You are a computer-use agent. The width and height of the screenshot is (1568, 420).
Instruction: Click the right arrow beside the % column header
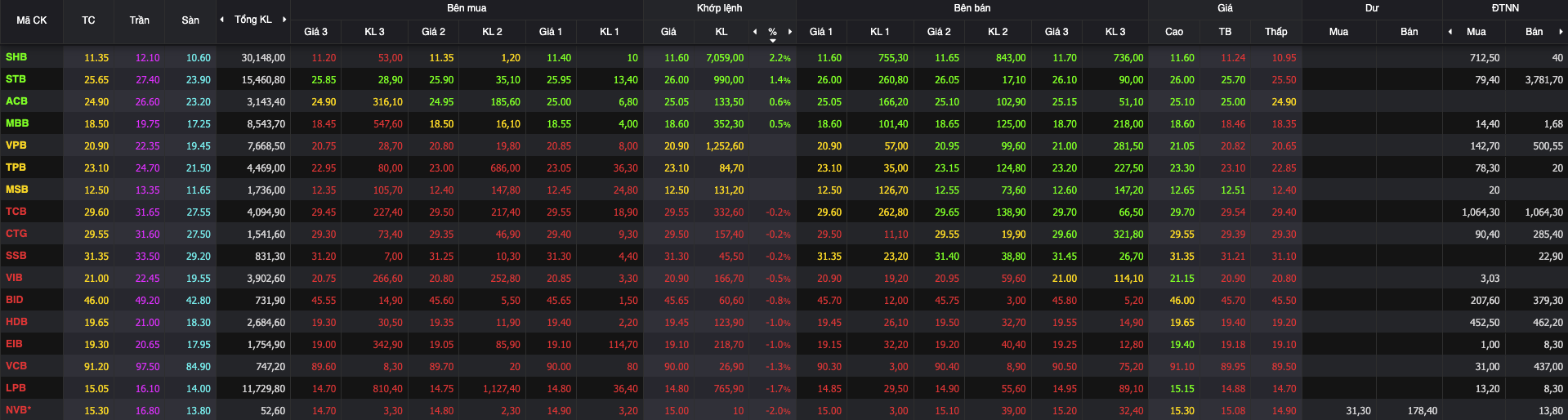[x=790, y=32]
